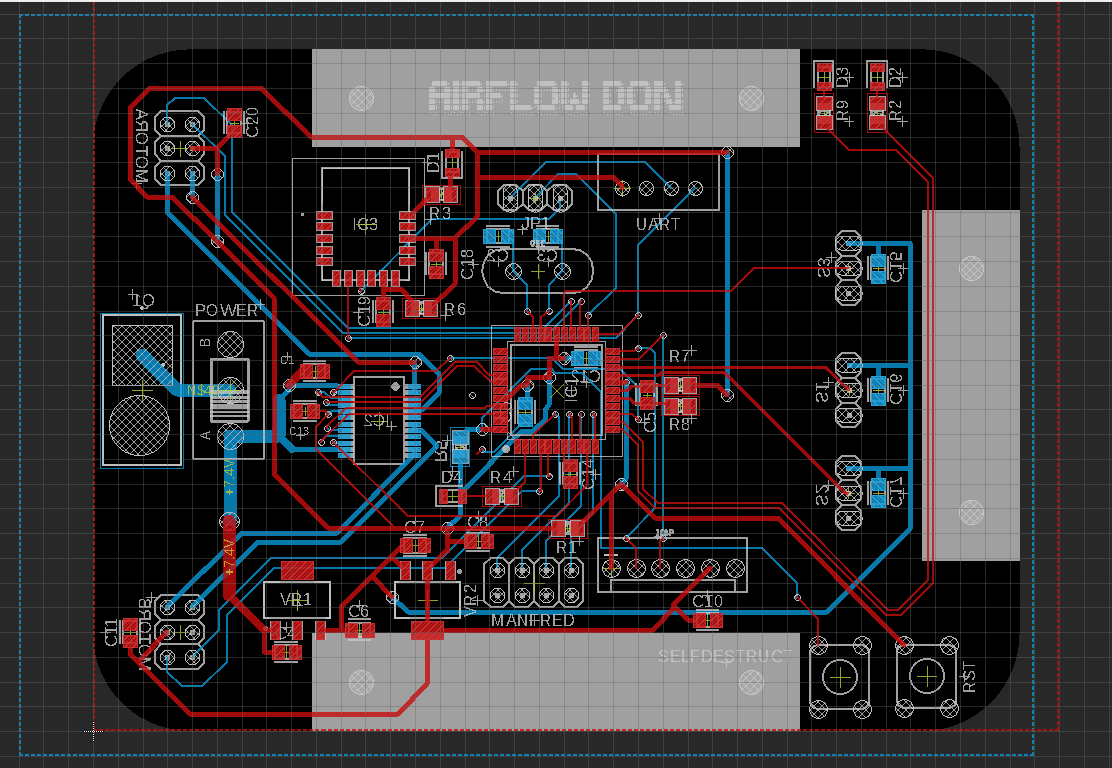Click the R3 resistor pads

click(x=441, y=194)
